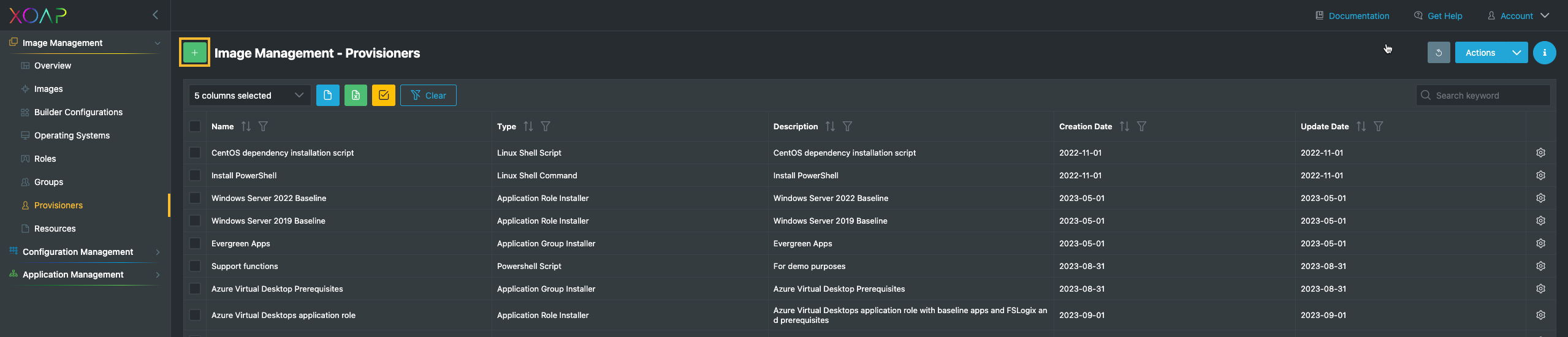Expand the Actions dropdown arrow

pos(1516,53)
